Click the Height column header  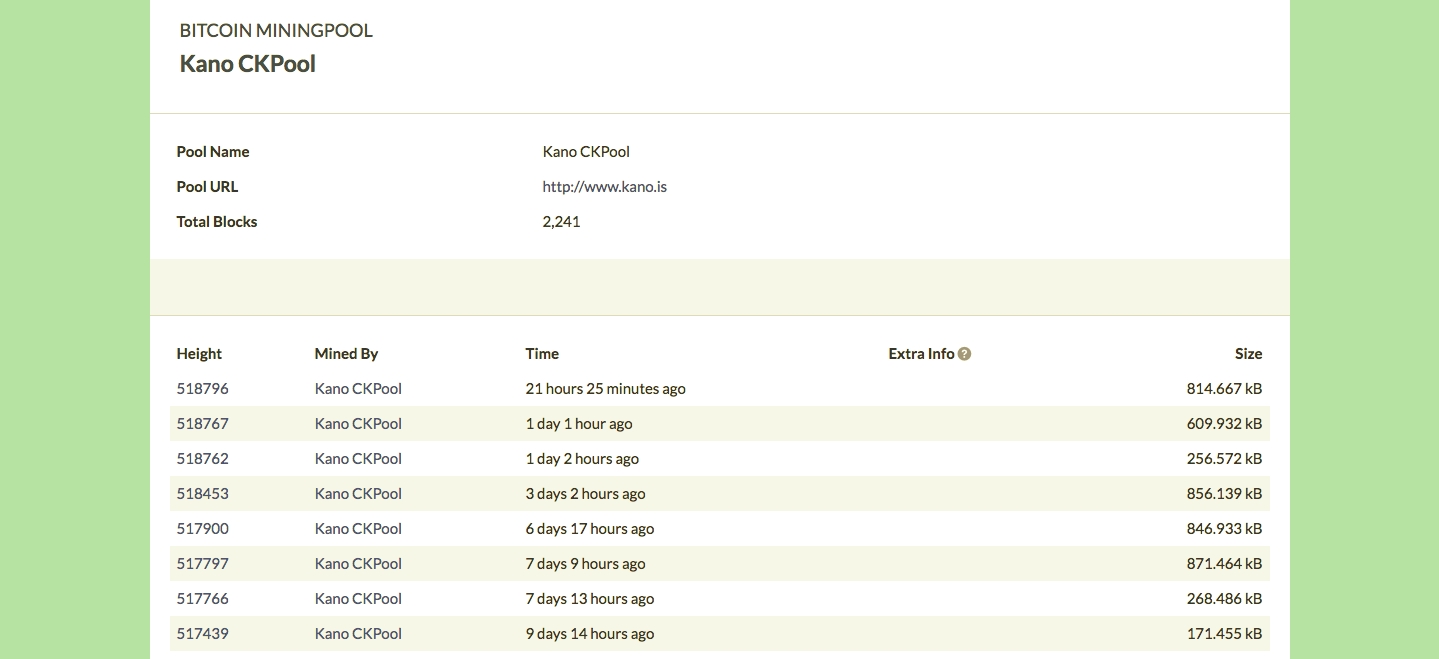(199, 354)
